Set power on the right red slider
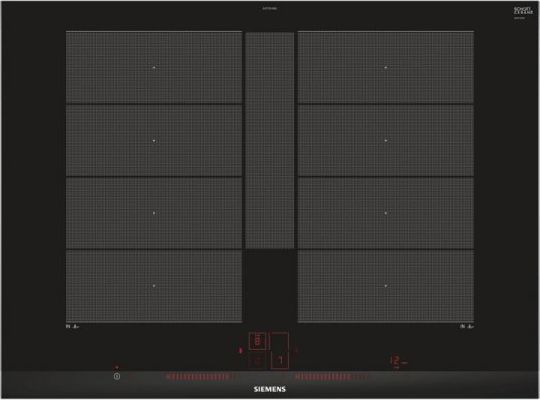Viewport: 540px width, 400px height. coord(323,377)
